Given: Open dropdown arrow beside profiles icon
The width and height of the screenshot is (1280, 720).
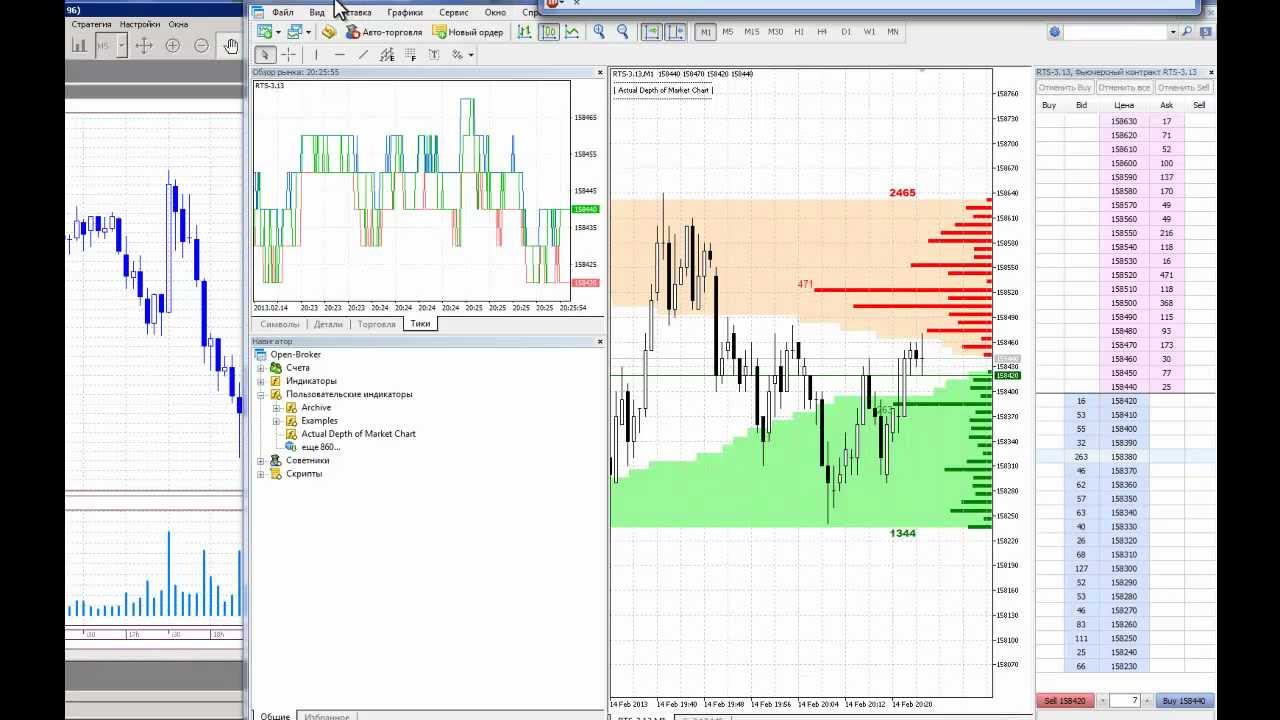Looking at the screenshot, I should pos(308,32).
